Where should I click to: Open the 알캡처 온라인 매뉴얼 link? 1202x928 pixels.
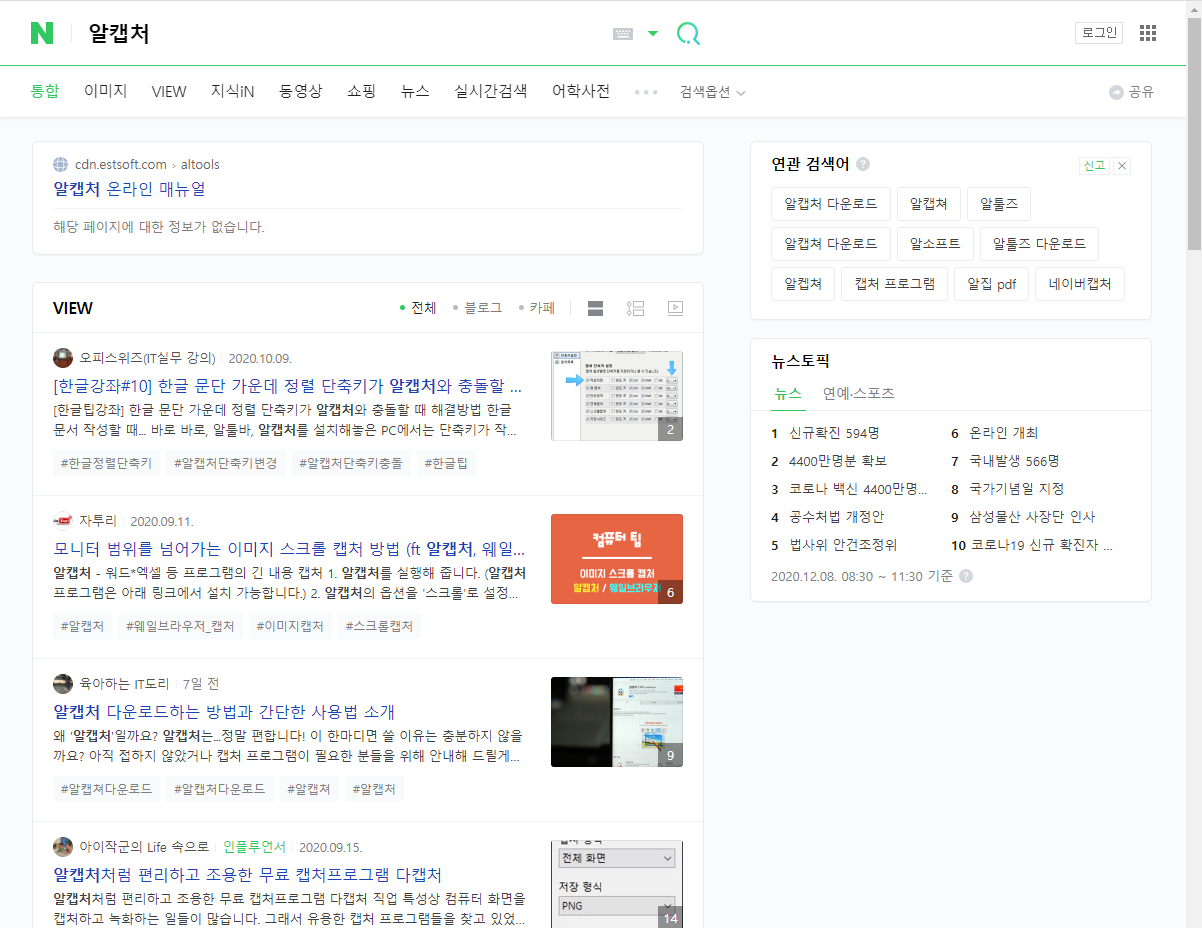(130, 189)
